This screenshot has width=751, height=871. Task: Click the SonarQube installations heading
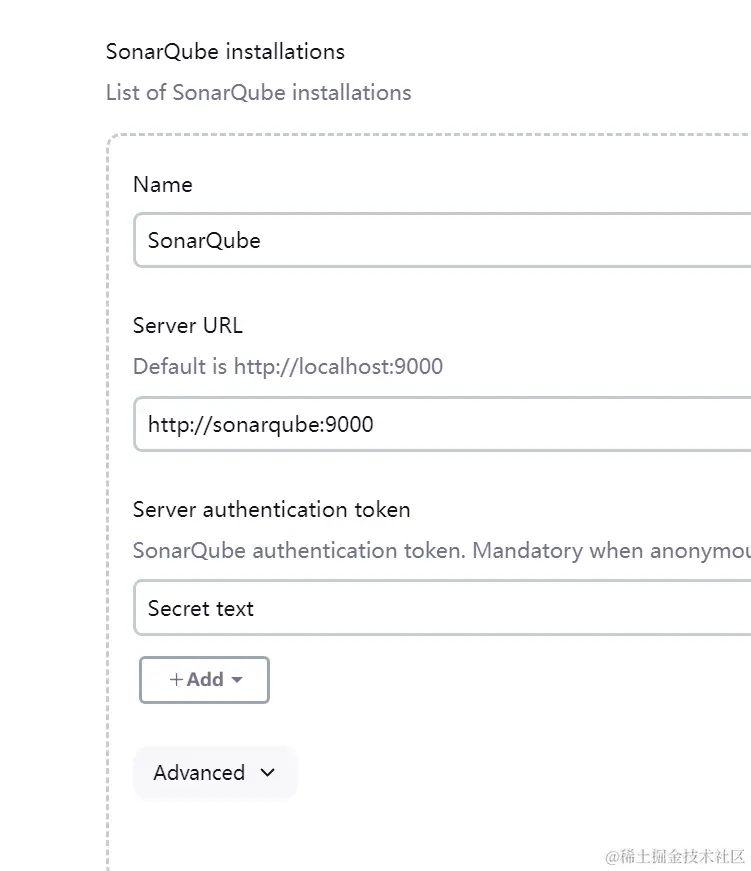pos(225,52)
